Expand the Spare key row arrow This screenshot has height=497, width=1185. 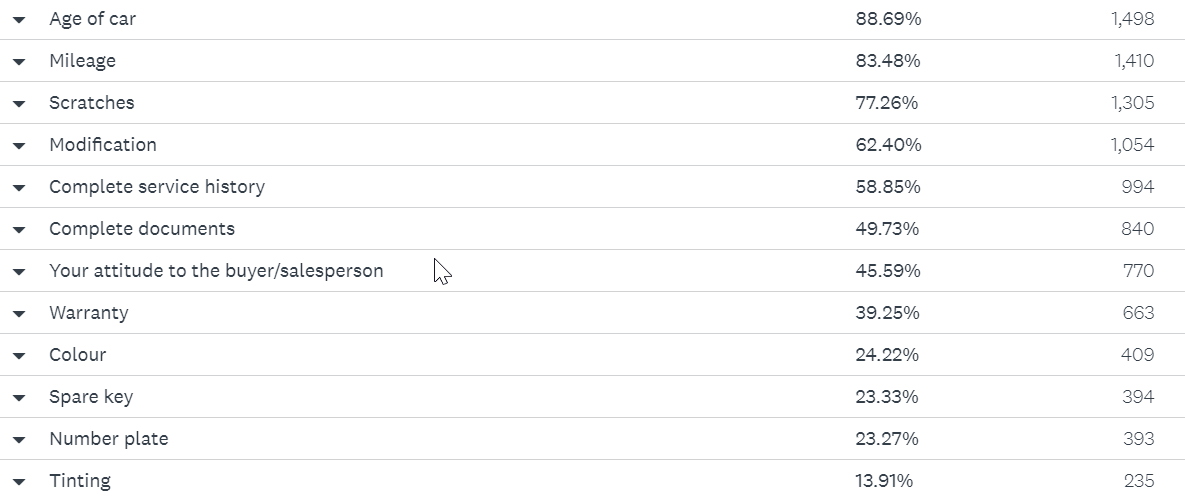pyautogui.click(x=19, y=398)
